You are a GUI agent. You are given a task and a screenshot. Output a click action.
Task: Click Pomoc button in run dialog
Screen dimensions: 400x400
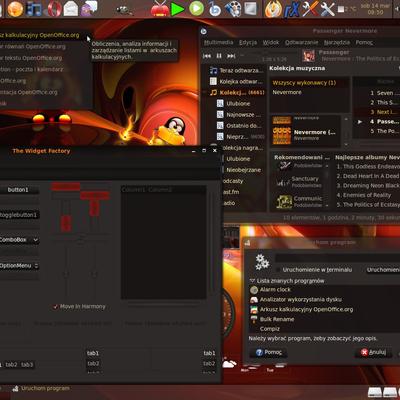click(x=269, y=352)
